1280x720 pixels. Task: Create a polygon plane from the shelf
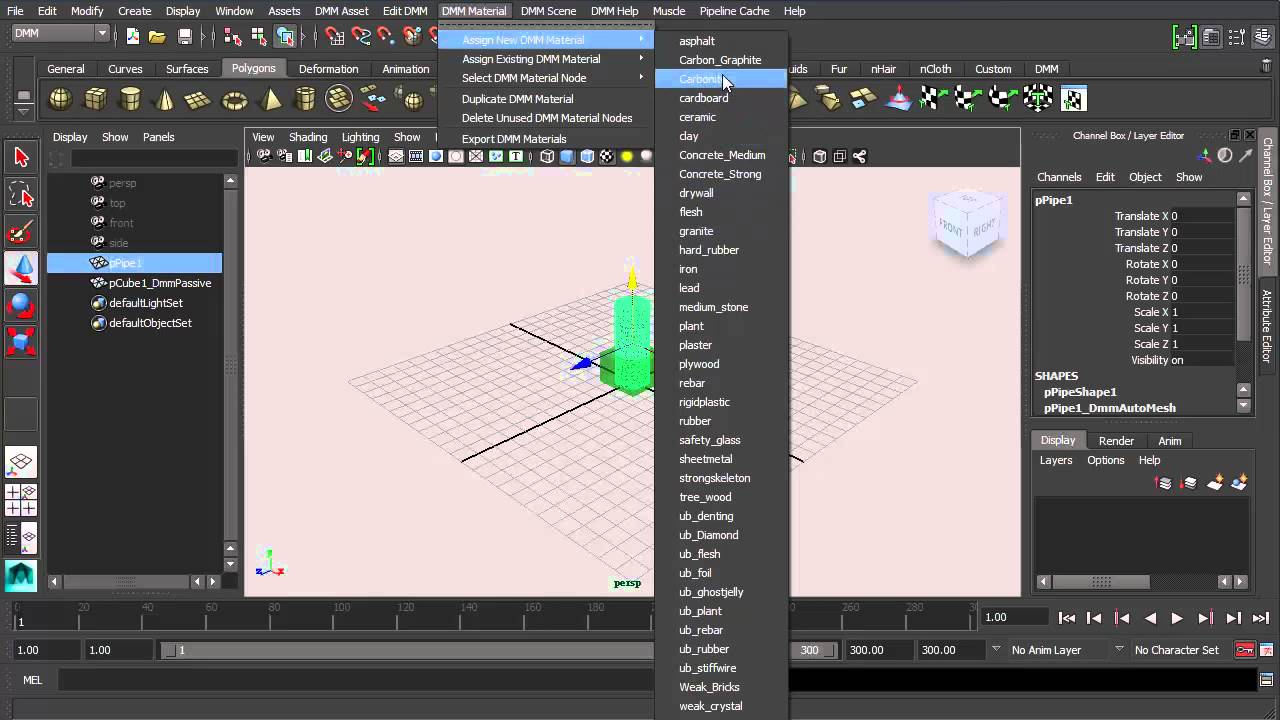point(199,99)
